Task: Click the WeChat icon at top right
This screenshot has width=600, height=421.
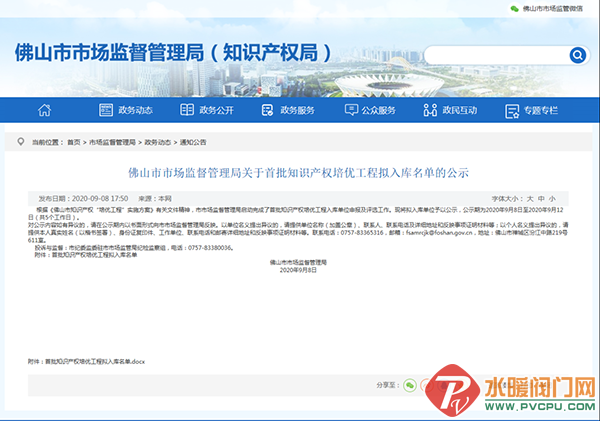Action: coord(515,8)
